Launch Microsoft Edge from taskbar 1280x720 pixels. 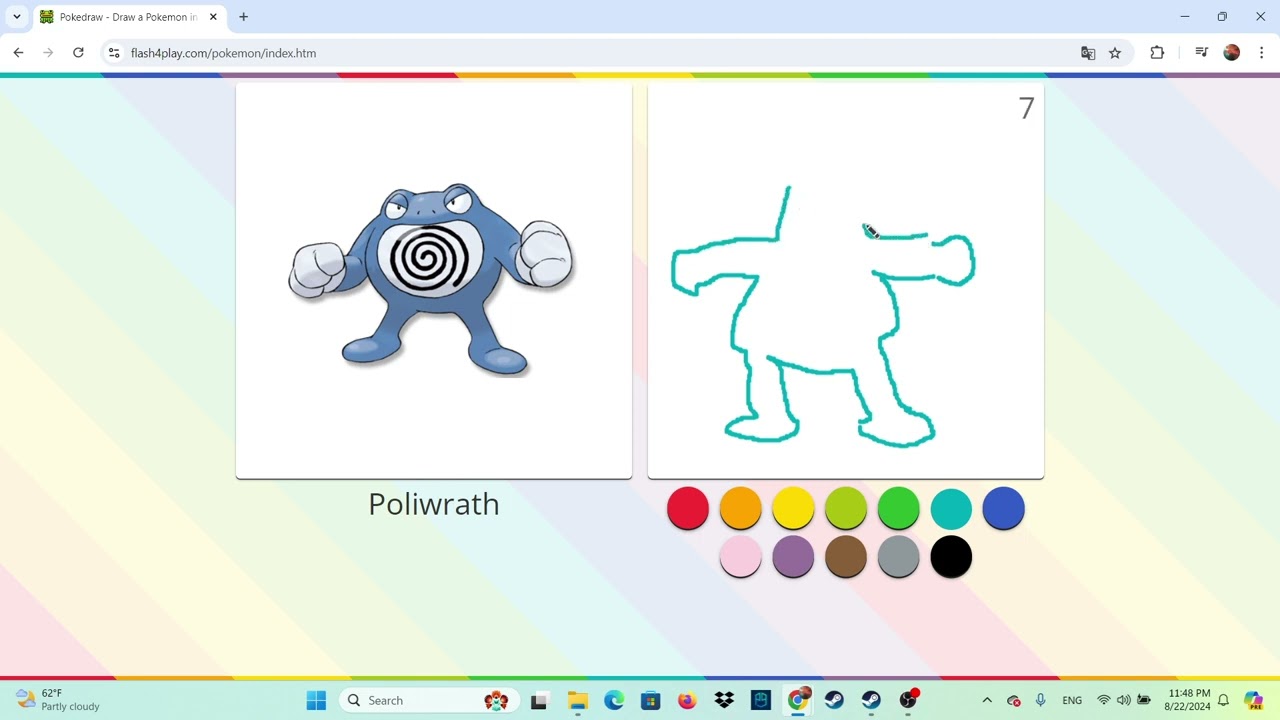click(x=614, y=700)
